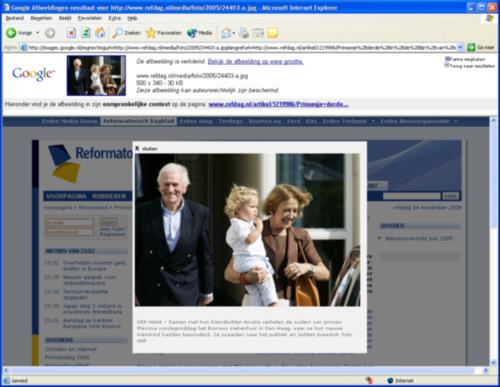Open the www.refdag.nl artikel context link

(x=278, y=104)
